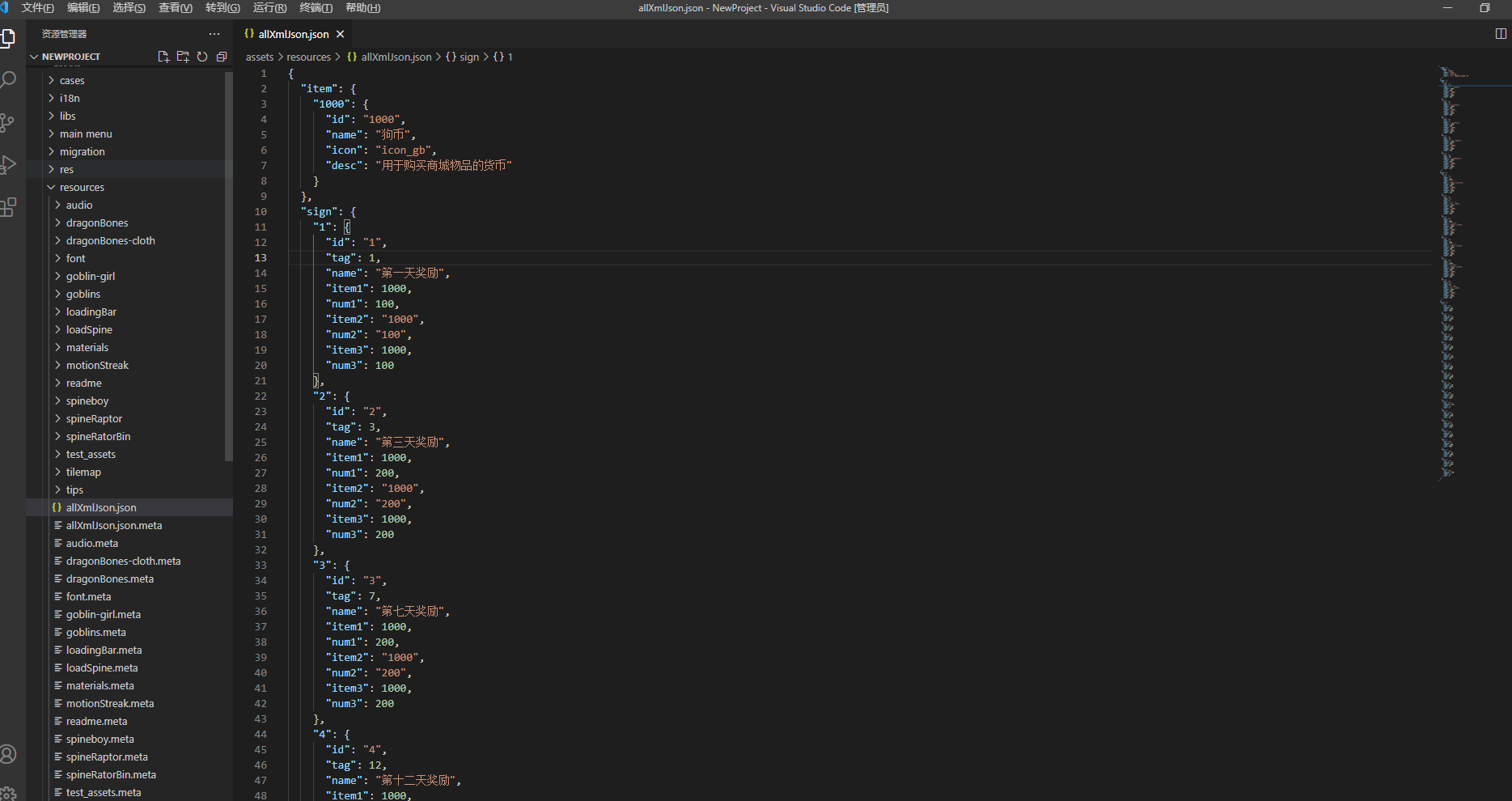
Task: Expand the main menu folder
Action: coord(86,133)
